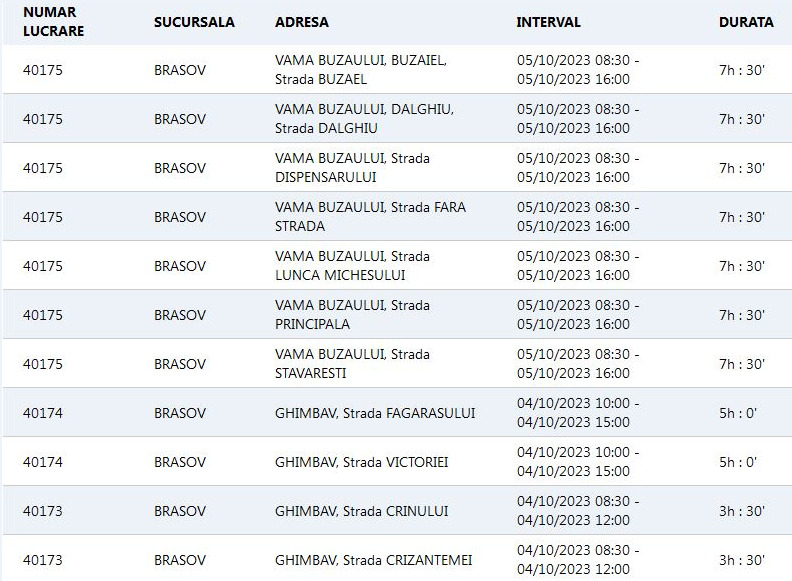The width and height of the screenshot is (792, 581).
Task: Click the GHIMBAV, Strada CRINULUI address
Action: point(361,511)
